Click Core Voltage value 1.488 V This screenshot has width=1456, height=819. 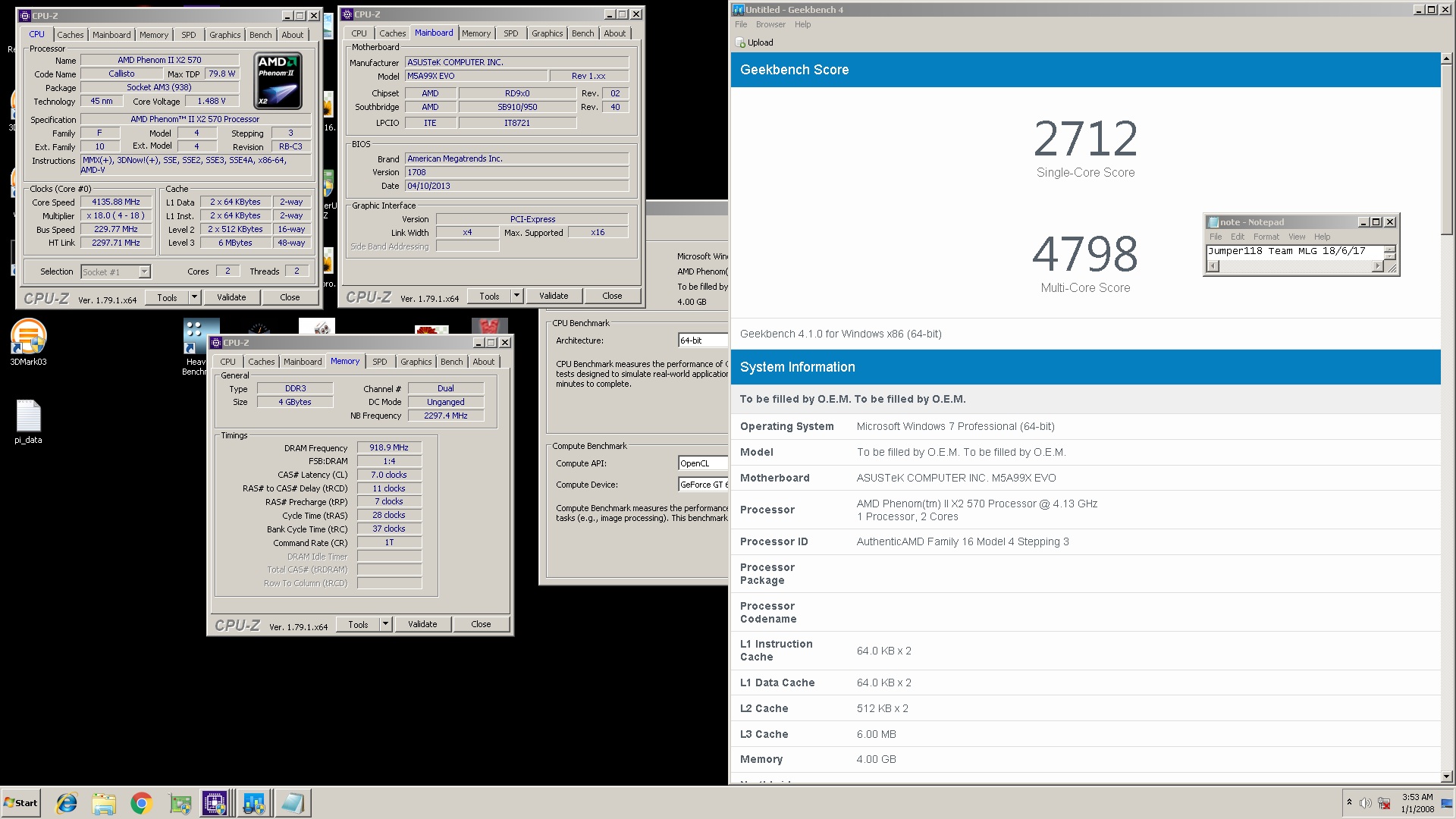(212, 101)
